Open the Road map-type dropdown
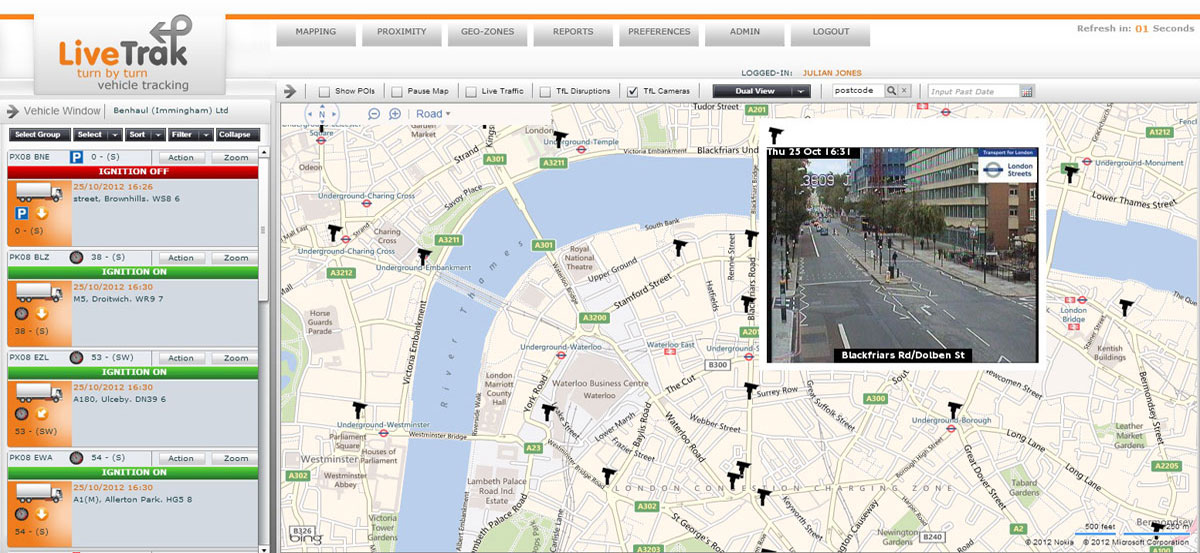Screen dimensions: 1200x553 click(x=433, y=114)
